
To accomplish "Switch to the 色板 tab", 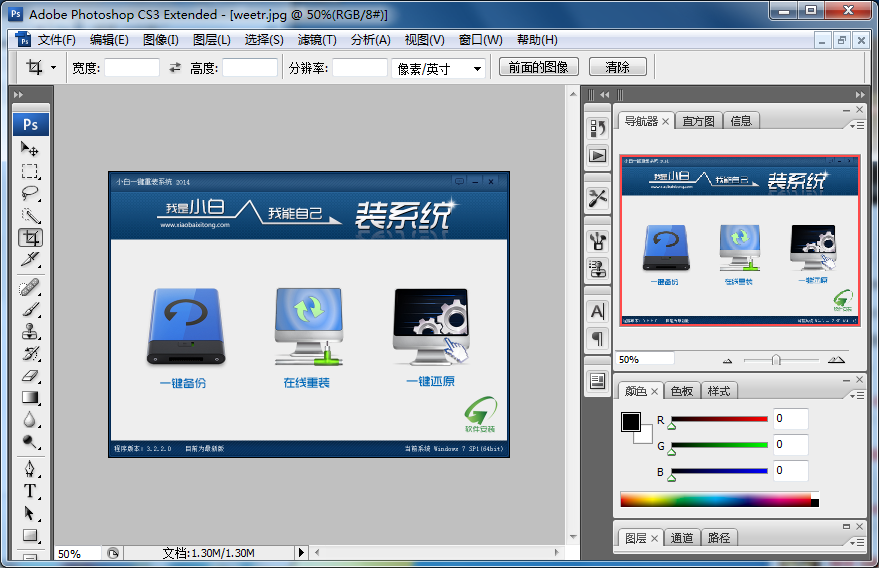I will (682, 391).
